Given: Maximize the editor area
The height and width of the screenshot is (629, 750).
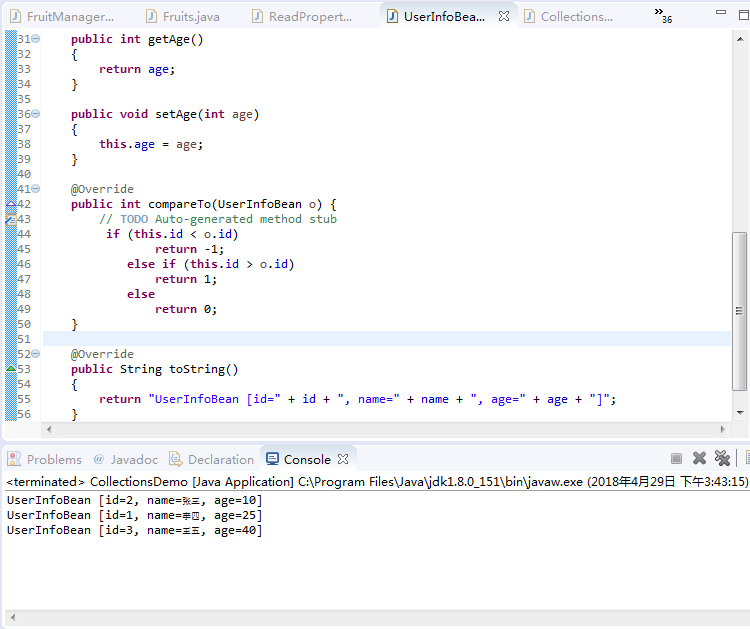Looking at the screenshot, I should [x=743, y=15].
